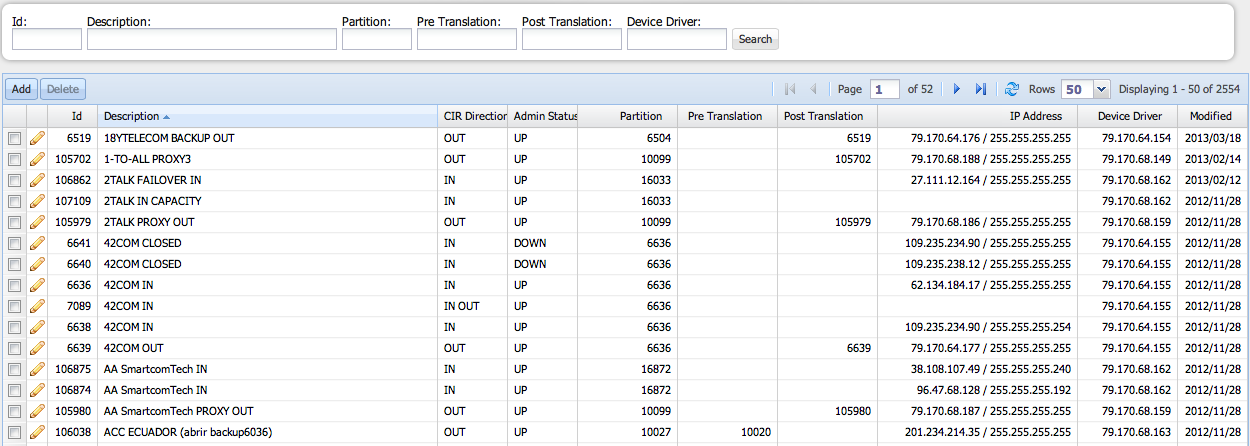
Task: Sort by IP Address column header
Action: click(977, 116)
